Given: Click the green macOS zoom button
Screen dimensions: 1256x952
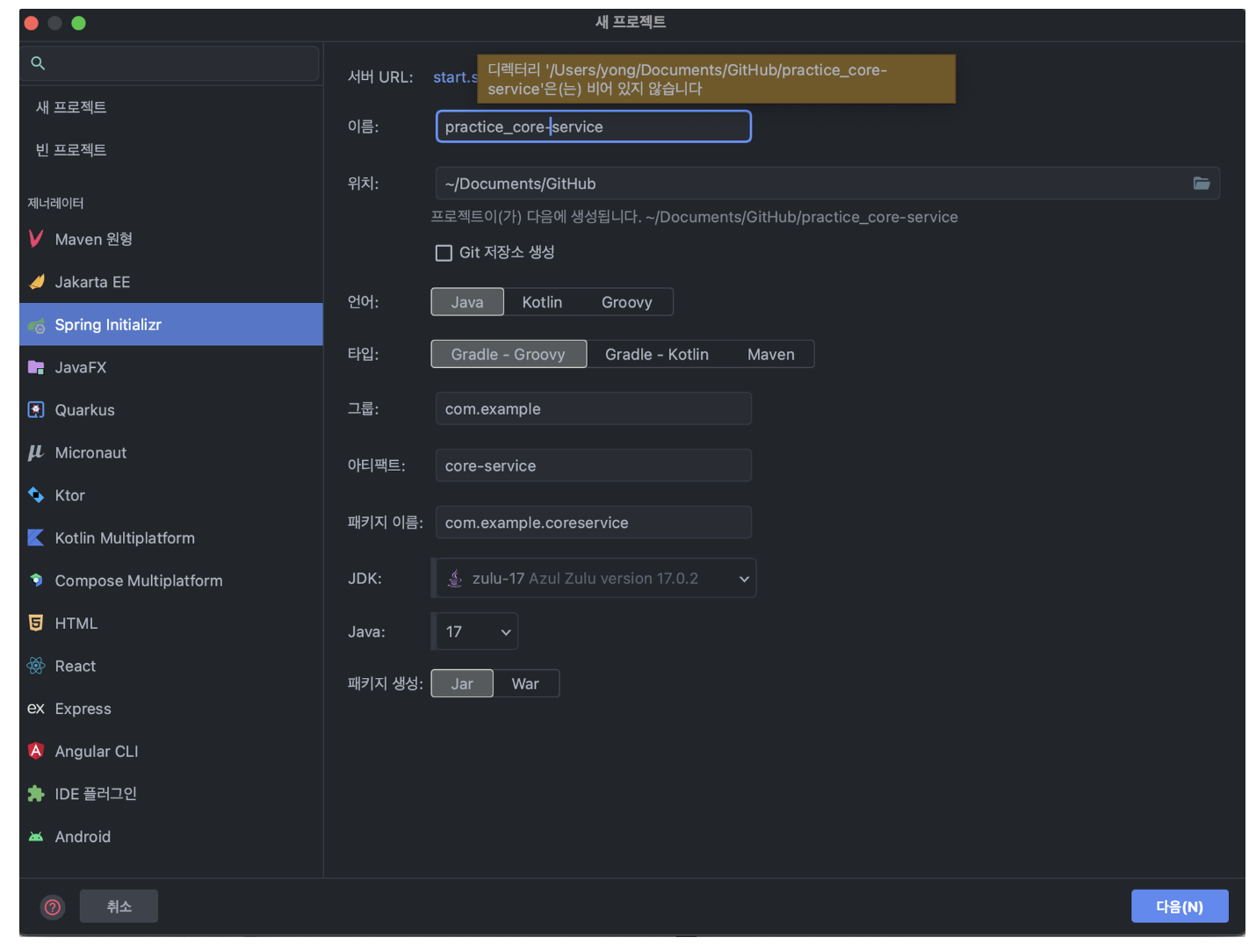Looking at the screenshot, I should tap(78, 23).
